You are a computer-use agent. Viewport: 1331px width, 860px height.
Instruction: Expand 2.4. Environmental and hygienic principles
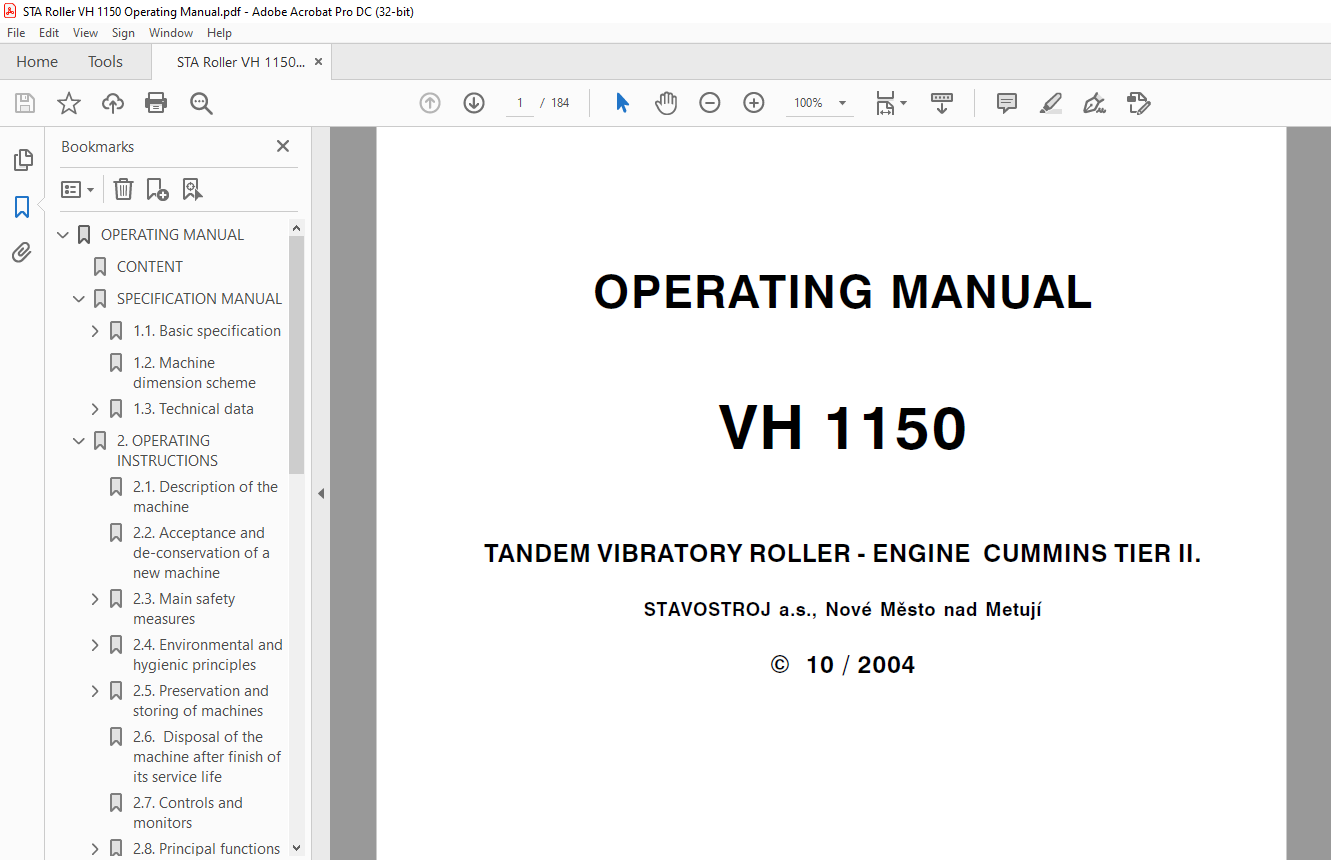tap(95, 645)
